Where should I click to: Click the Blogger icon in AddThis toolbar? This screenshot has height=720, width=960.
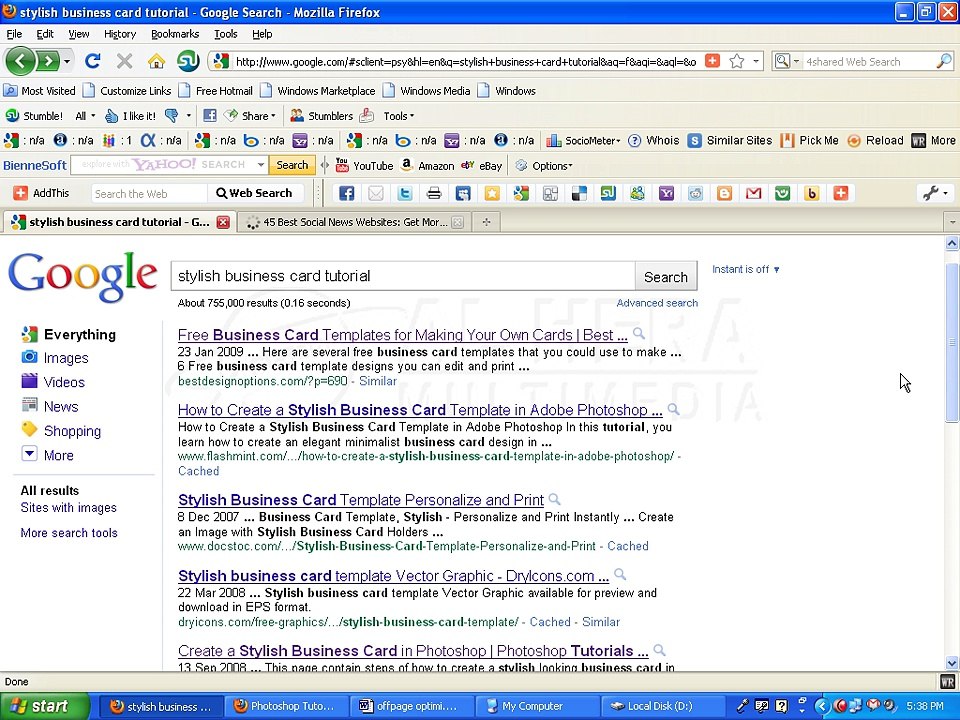coord(724,193)
